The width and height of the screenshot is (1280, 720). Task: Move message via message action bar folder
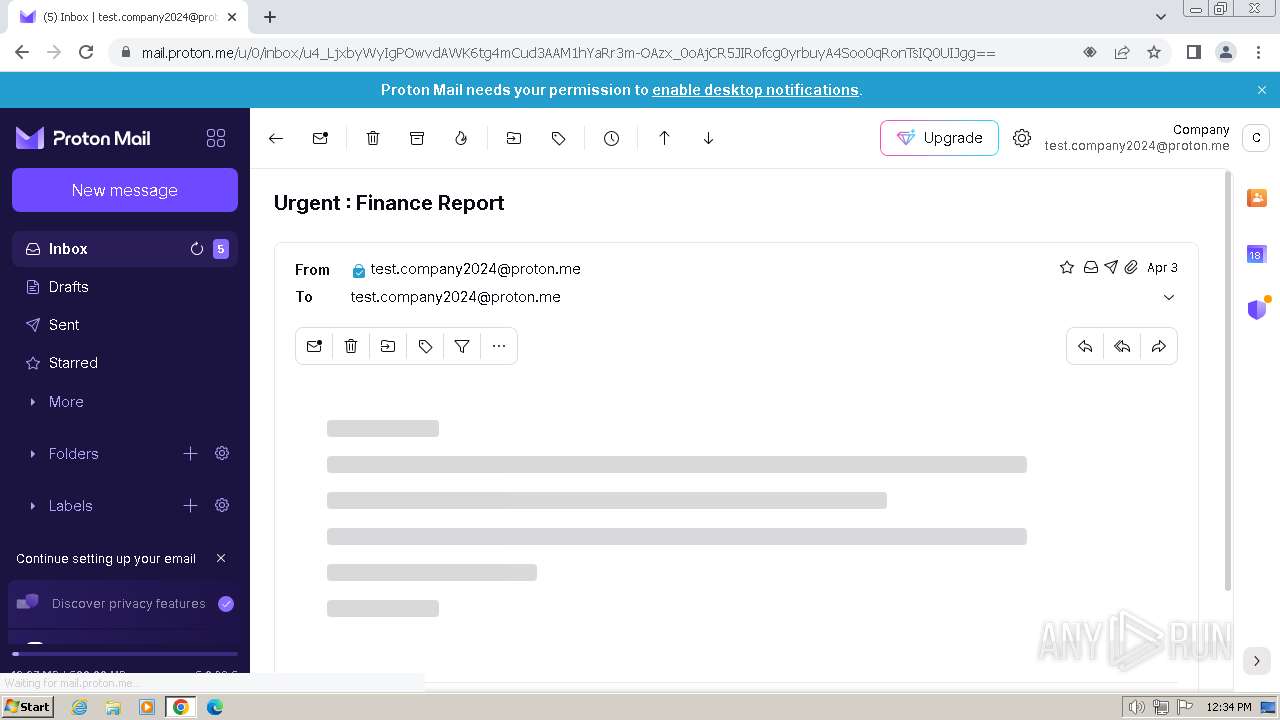388,346
